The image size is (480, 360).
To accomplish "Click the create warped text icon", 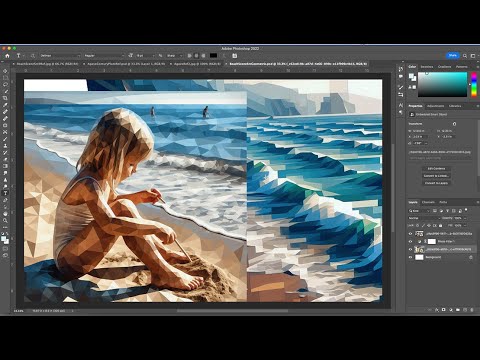I will [x=224, y=56].
